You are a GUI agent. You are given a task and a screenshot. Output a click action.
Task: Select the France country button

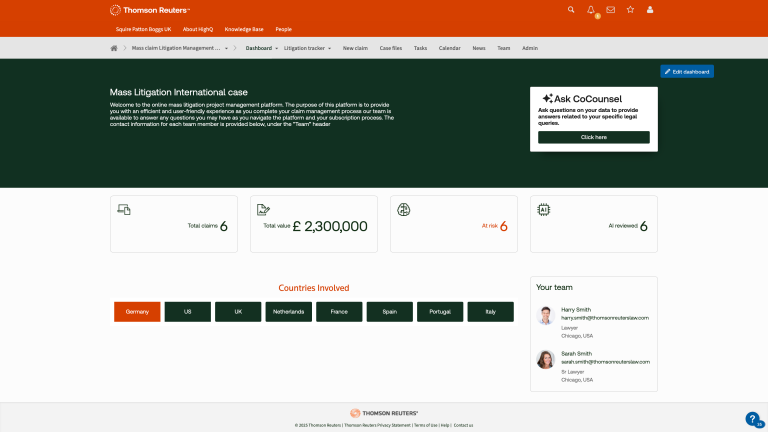339,312
